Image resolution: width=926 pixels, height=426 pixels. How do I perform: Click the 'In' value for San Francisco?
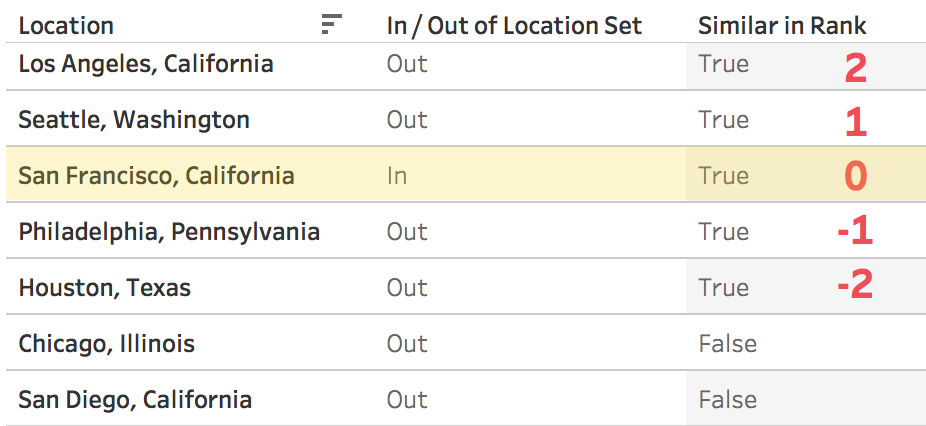click(397, 176)
